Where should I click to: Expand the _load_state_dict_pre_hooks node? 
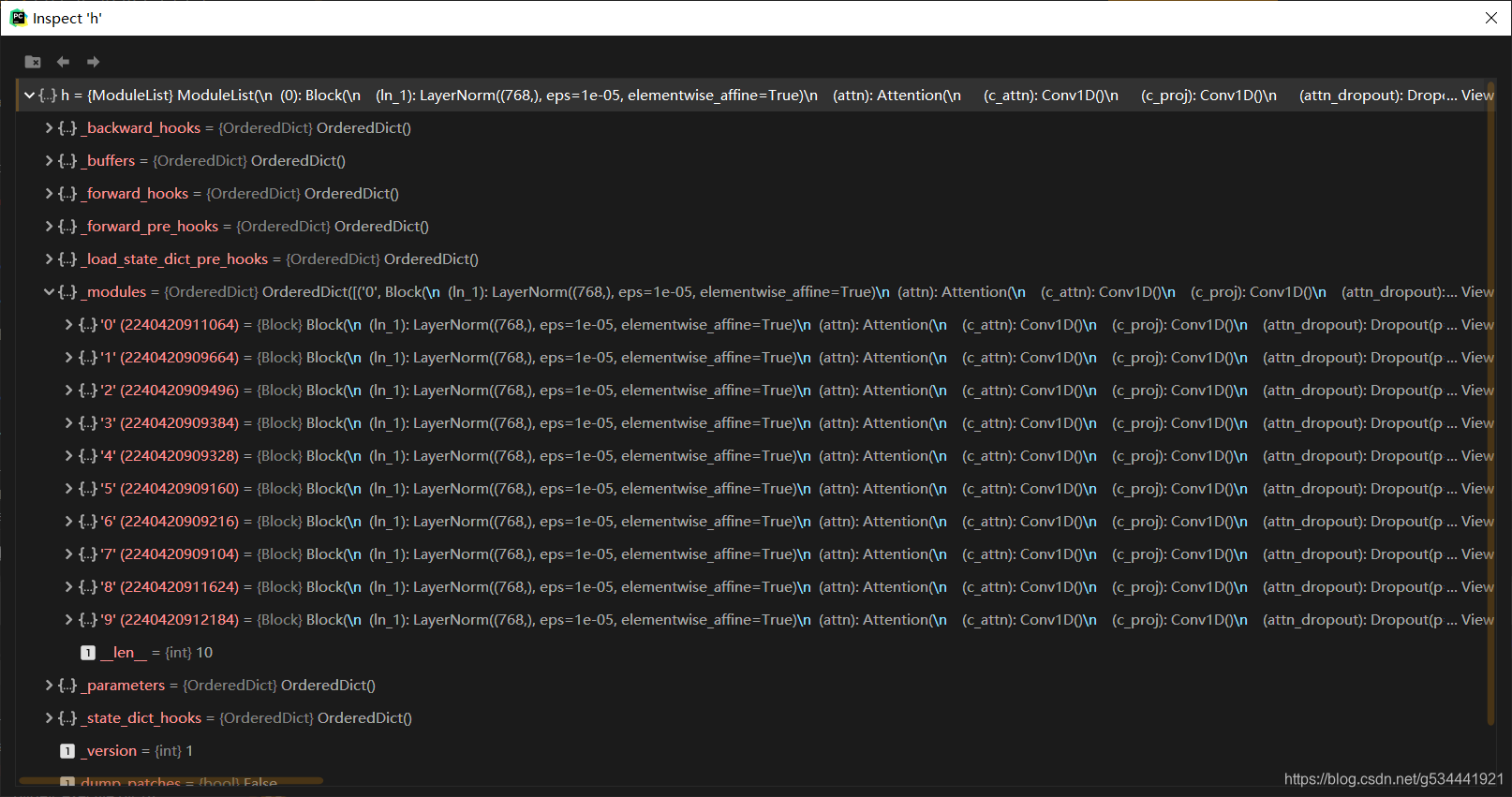[49, 259]
